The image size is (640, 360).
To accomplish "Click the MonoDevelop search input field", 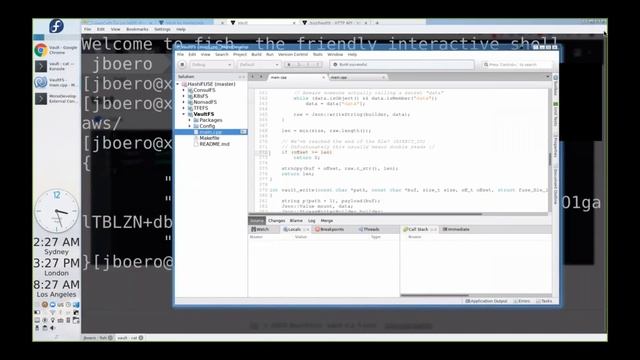I will coord(517,64).
